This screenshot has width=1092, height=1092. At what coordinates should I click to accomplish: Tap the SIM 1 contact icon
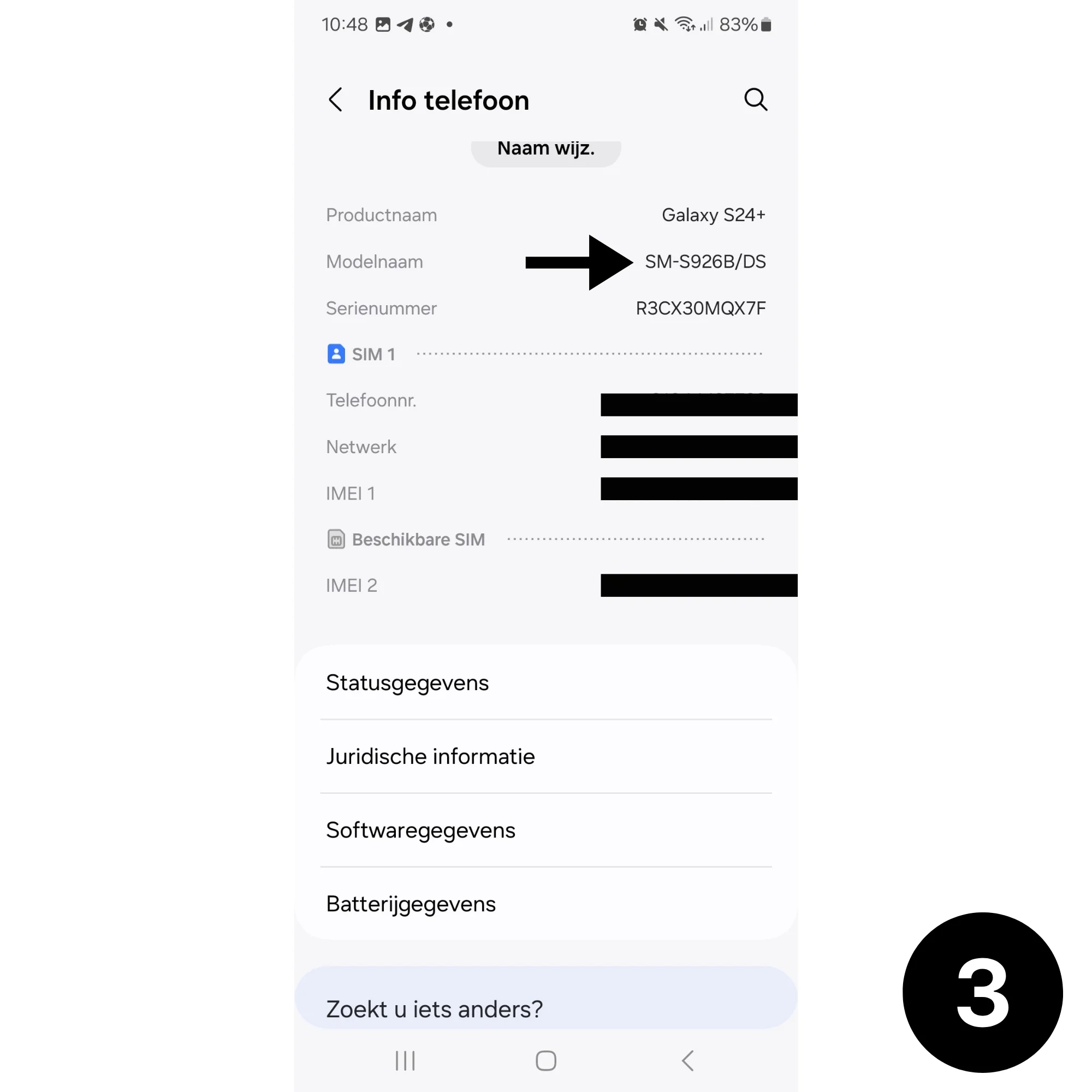click(335, 353)
